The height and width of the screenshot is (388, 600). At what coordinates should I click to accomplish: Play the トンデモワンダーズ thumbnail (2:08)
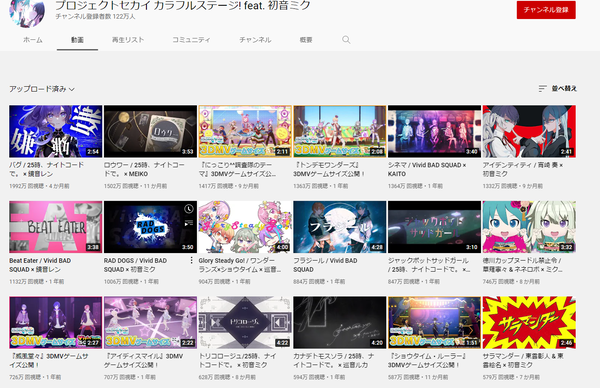[340, 131]
